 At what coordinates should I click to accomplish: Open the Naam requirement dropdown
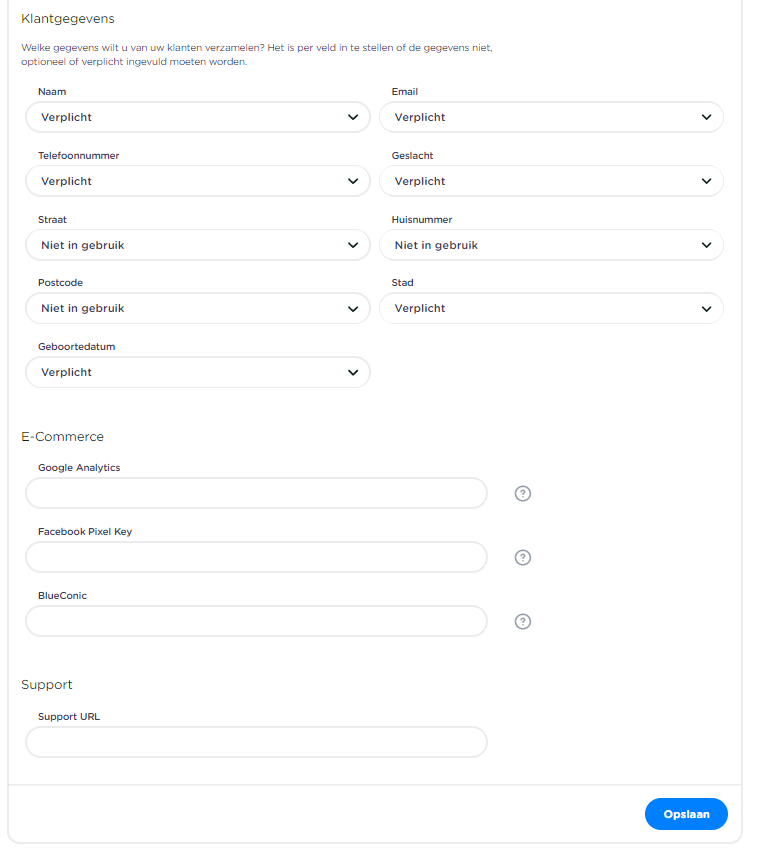click(198, 117)
